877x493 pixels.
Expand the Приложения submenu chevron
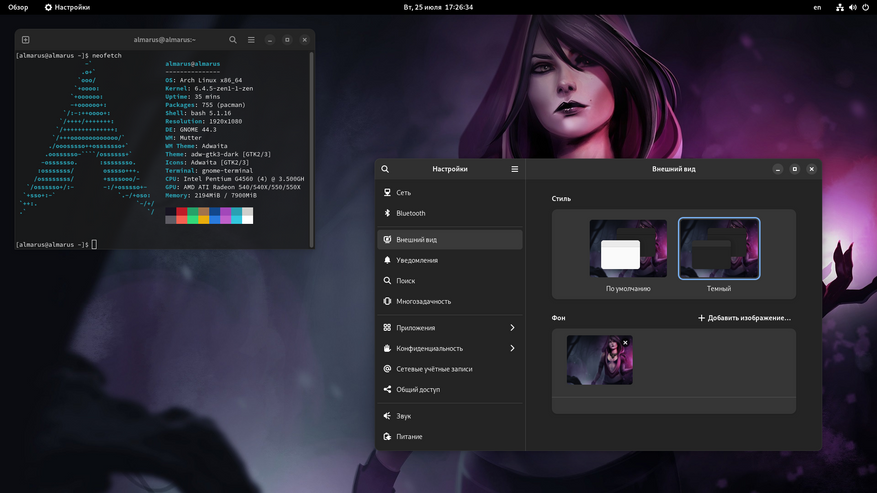512,328
